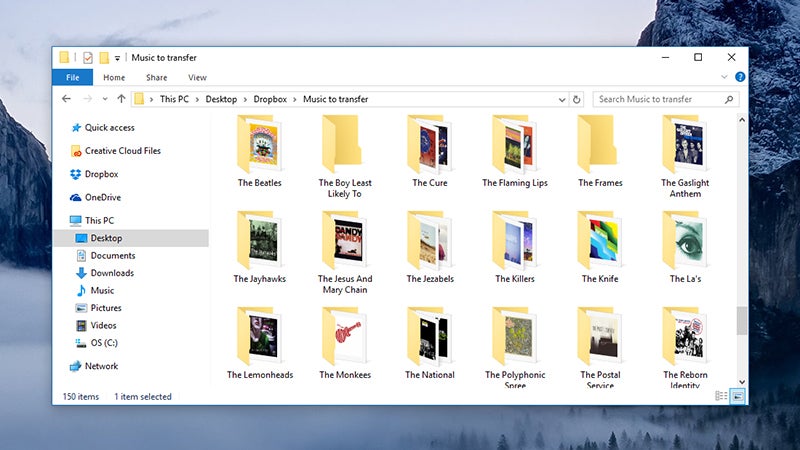Open Creative Cloud Files in sidebar
800x450 pixels.
[x=122, y=151]
